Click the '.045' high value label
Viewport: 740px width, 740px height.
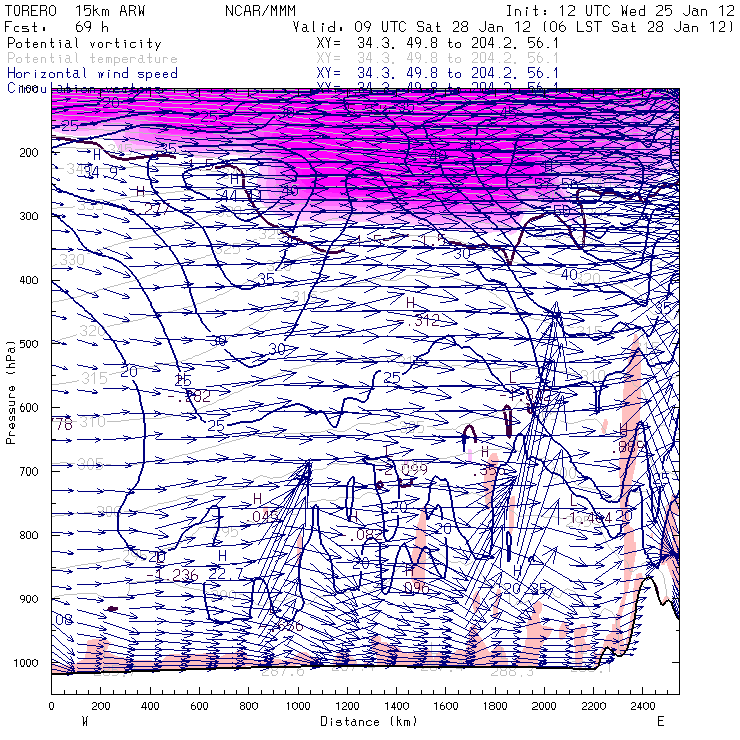(262, 517)
